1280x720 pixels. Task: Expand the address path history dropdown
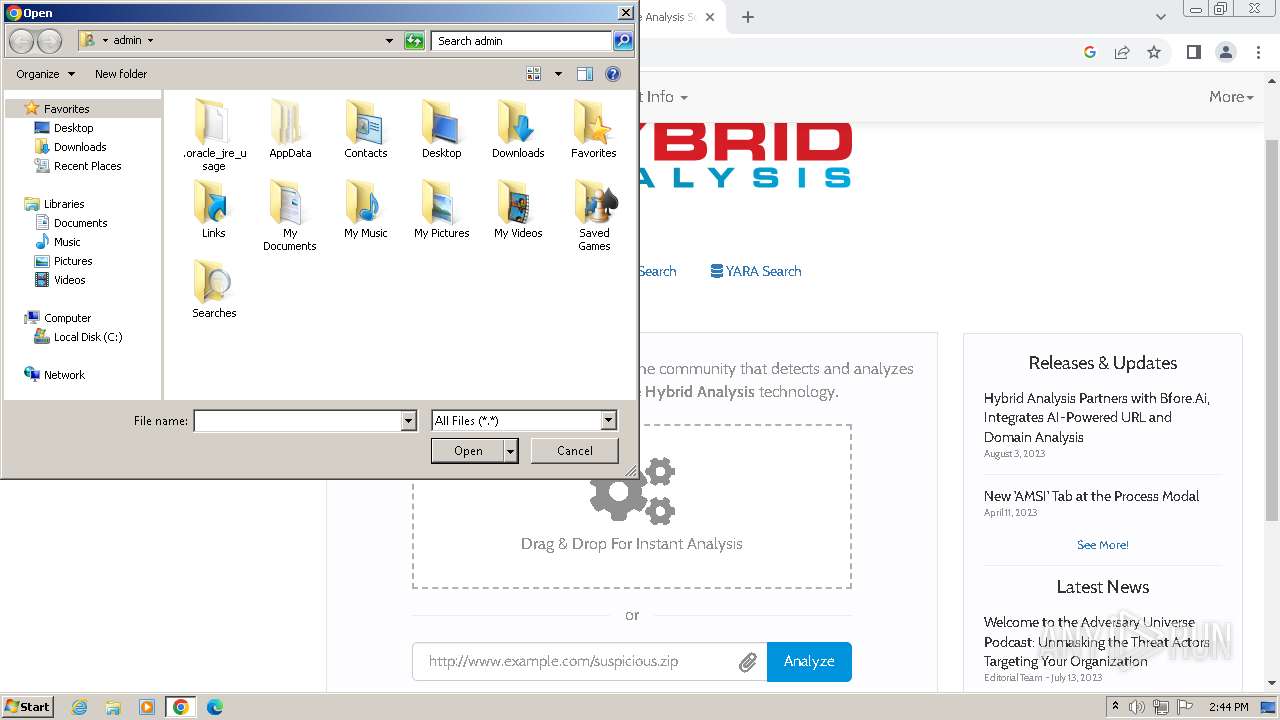tap(390, 41)
